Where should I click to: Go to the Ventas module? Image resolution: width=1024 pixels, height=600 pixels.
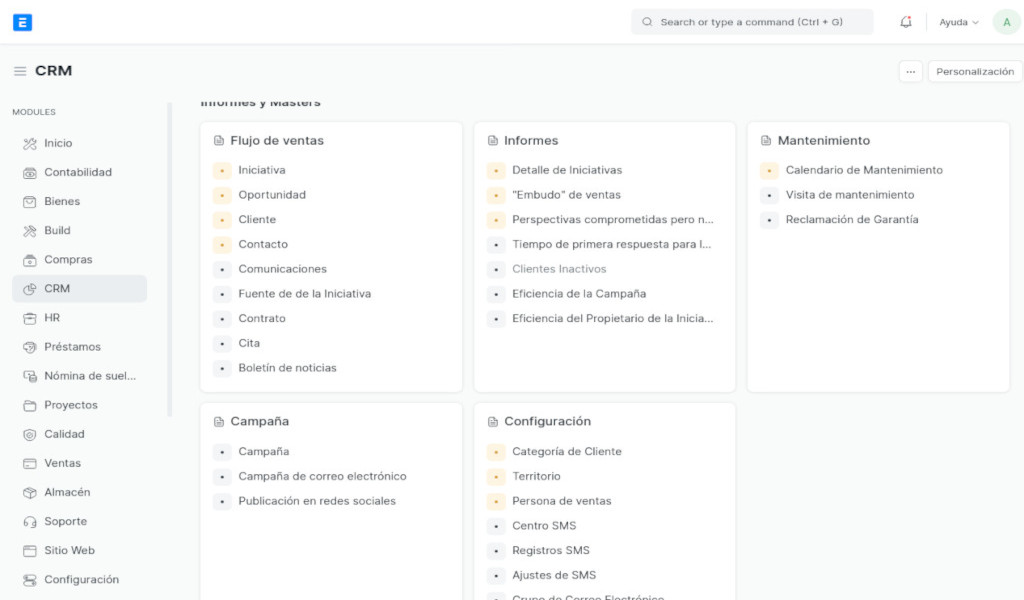[62, 464]
